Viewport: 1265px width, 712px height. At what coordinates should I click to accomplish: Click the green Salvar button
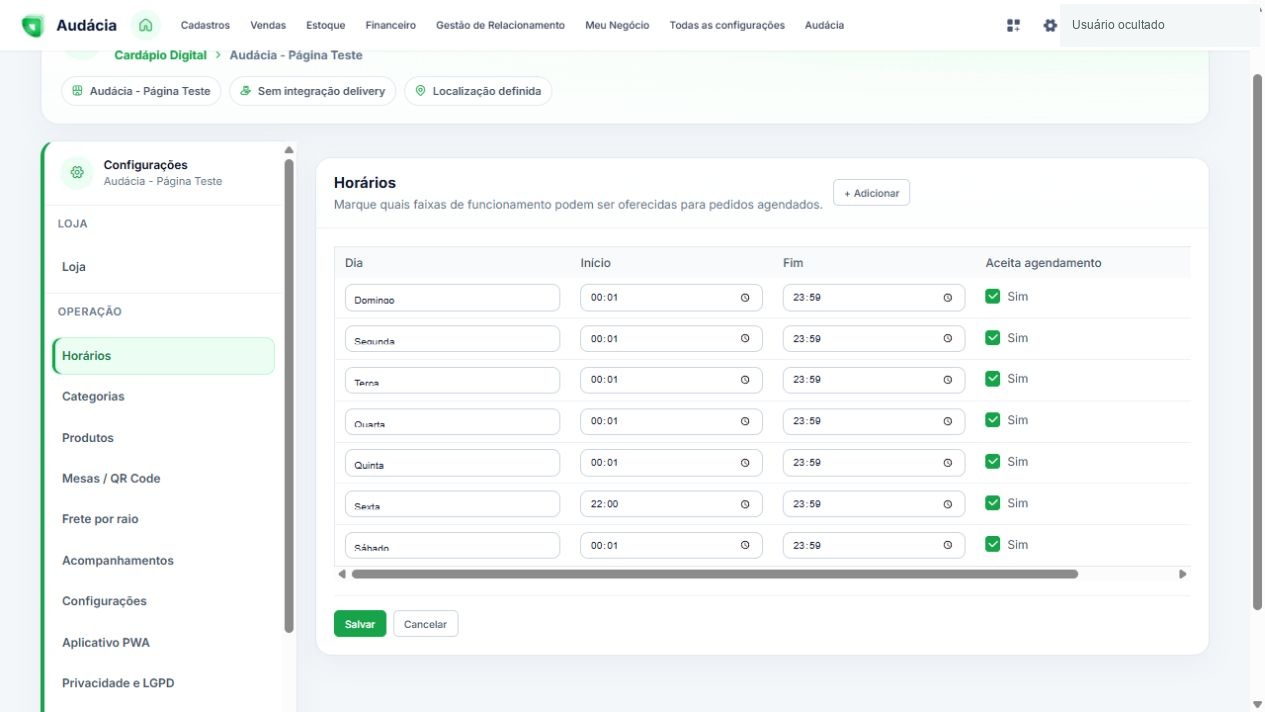tap(360, 624)
